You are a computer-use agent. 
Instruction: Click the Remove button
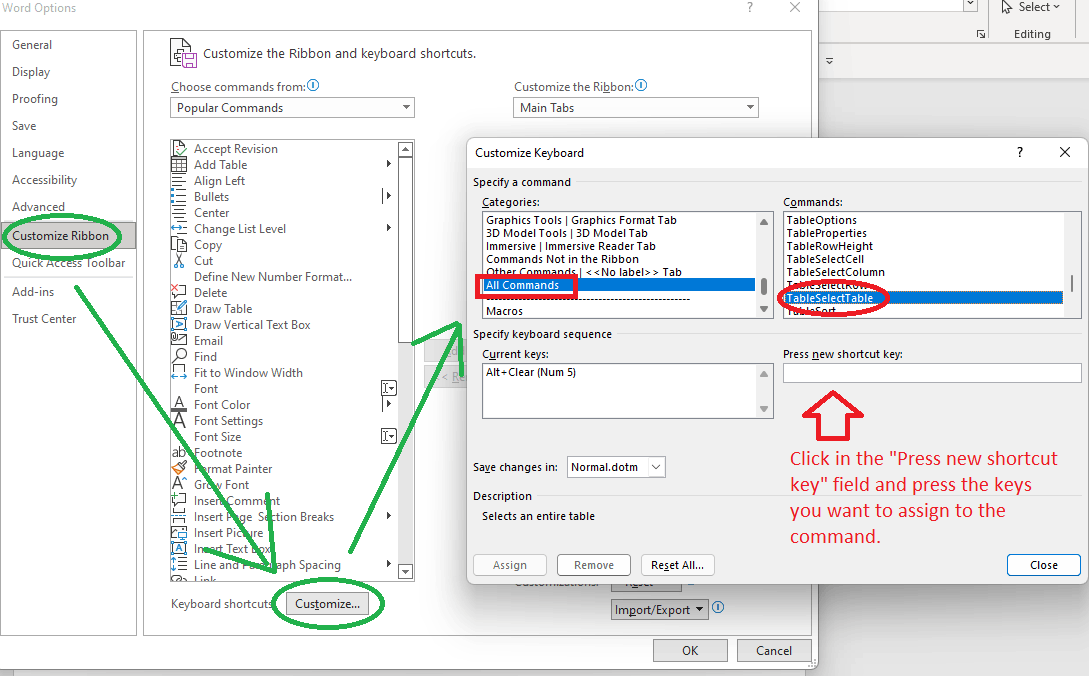[x=594, y=565]
